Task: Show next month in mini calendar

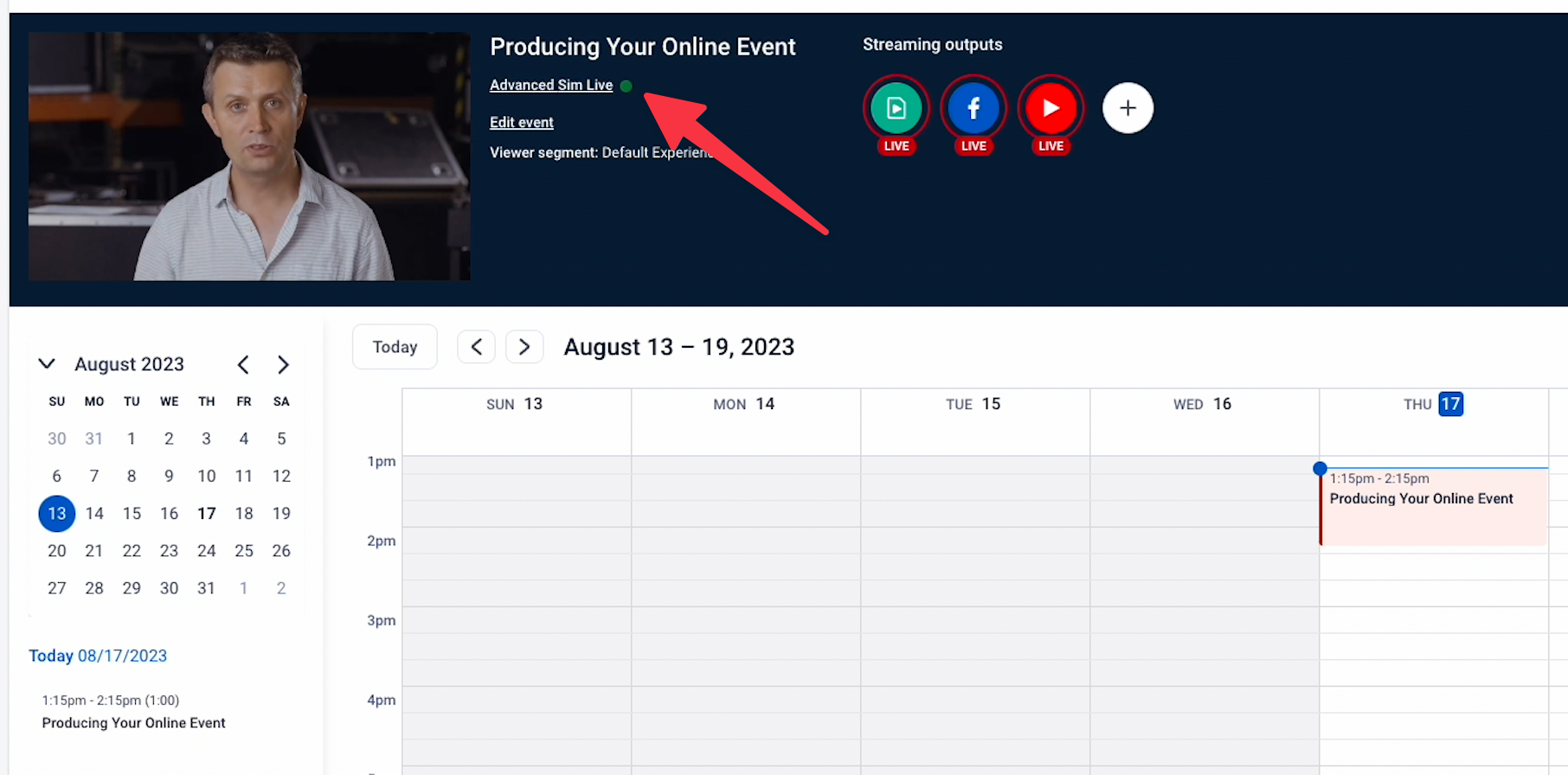Action: point(283,365)
